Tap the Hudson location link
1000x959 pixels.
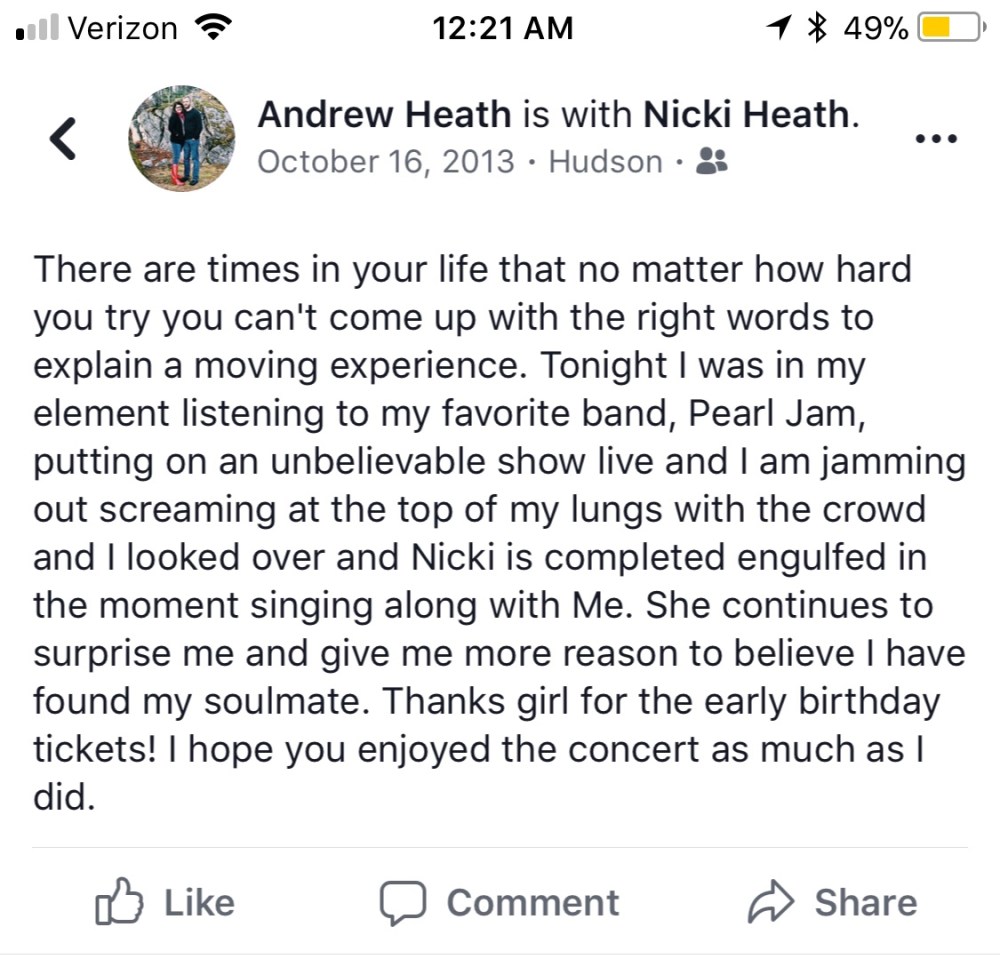click(x=605, y=162)
